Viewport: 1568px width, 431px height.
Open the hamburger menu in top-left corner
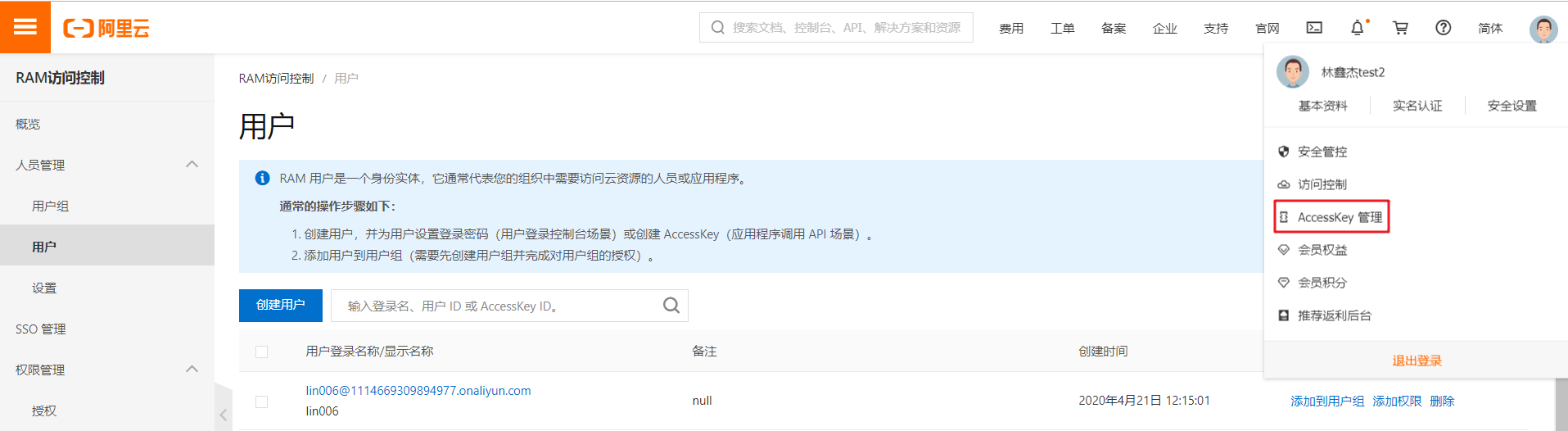coord(25,27)
